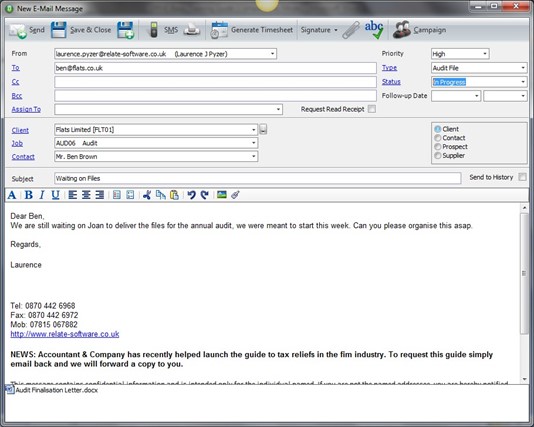534x427 pixels.
Task: Redo the last edit
Action: (x=204, y=195)
